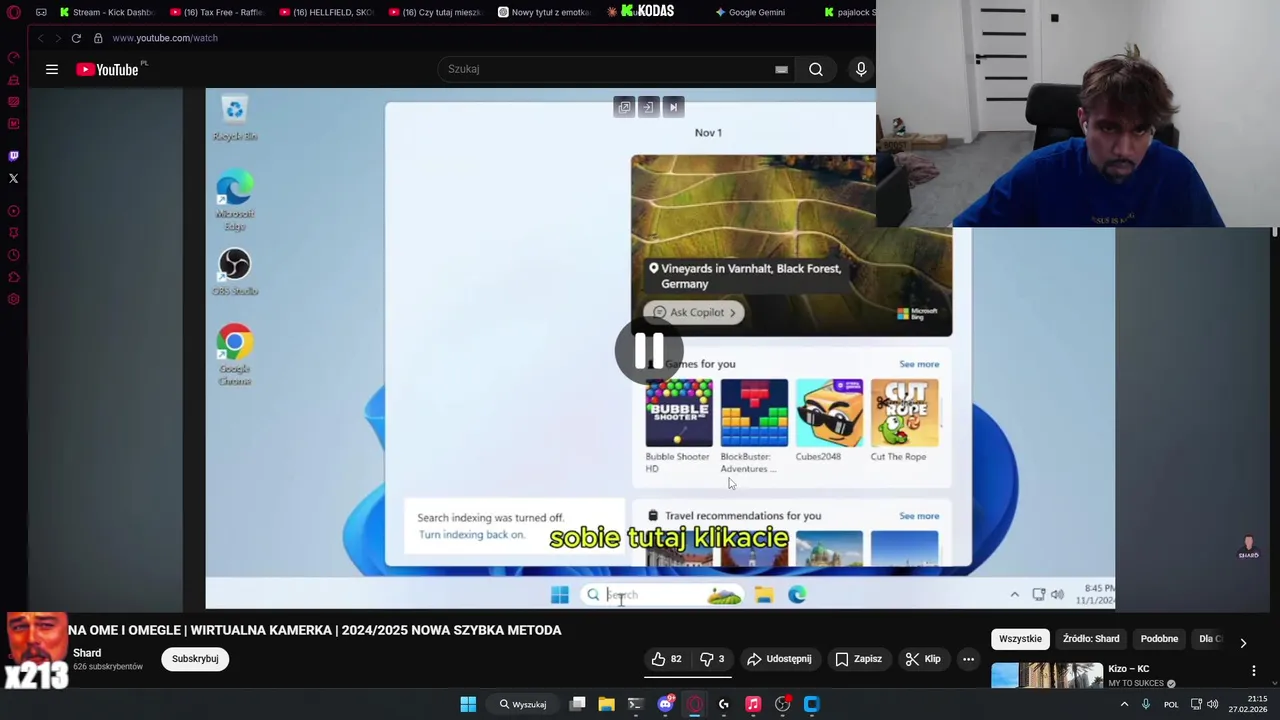Open the Shard channel name link
1280x720 pixels.
coord(87,653)
